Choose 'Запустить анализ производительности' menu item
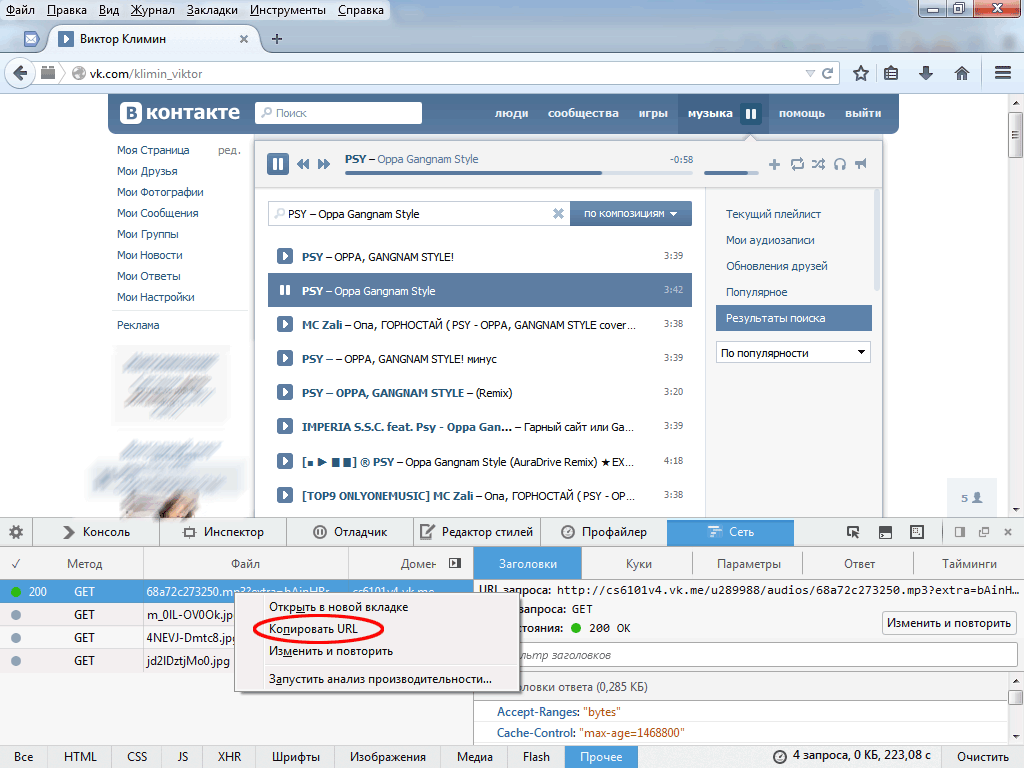The width and height of the screenshot is (1024, 768). point(380,679)
